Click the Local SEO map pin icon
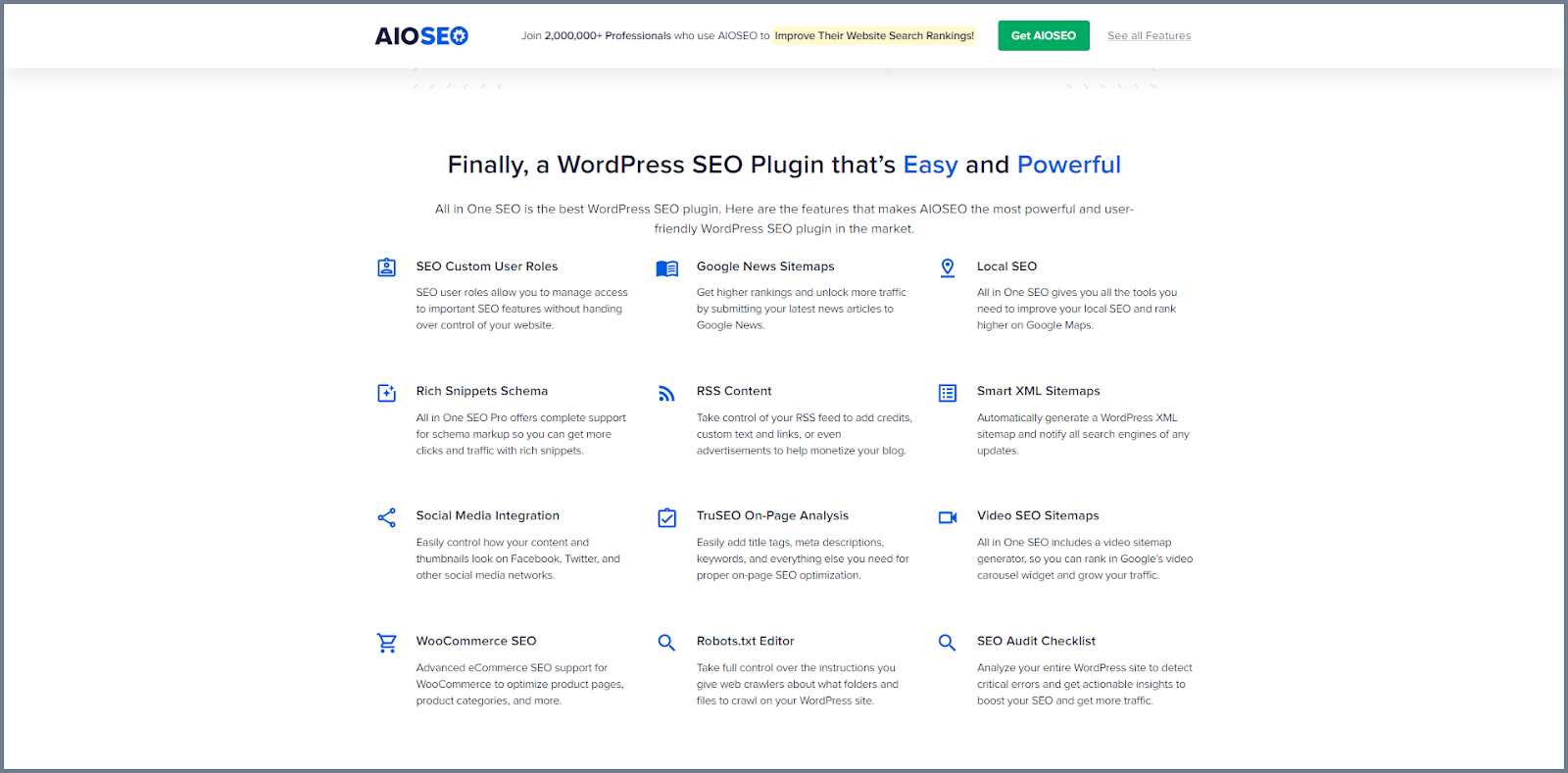 (x=948, y=267)
